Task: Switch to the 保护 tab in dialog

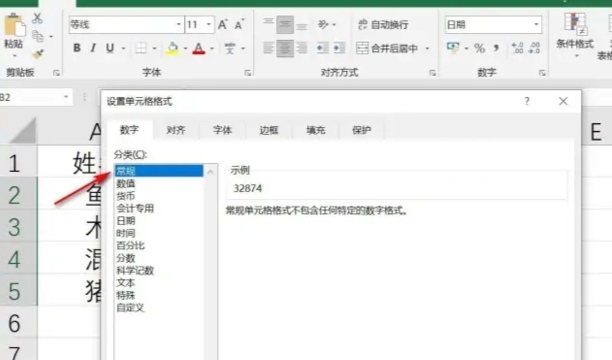Action: (361, 130)
